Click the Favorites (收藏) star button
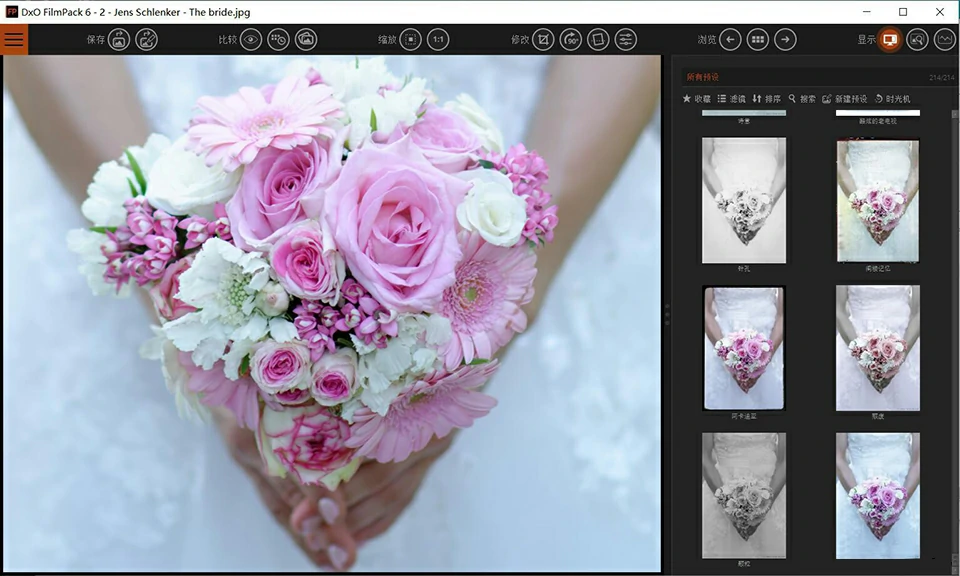Image resolution: width=960 pixels, height=576 pixels. coord(696,99)
